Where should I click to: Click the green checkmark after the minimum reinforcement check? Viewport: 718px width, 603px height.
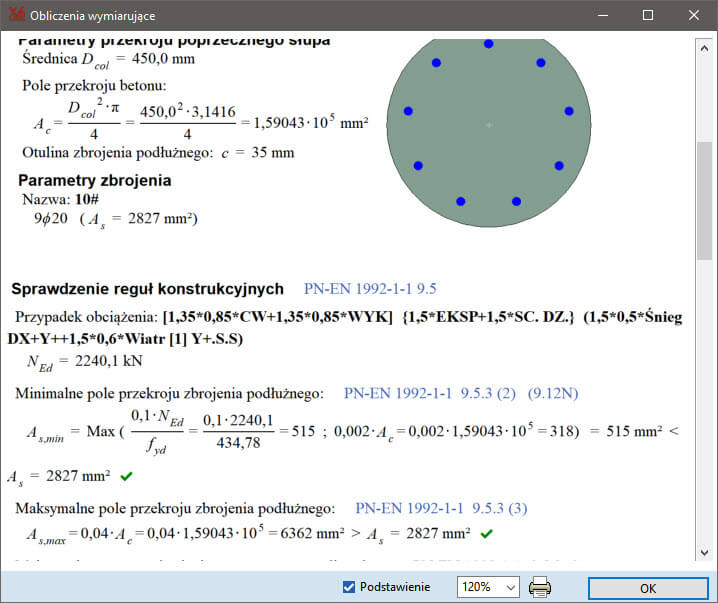126,477
